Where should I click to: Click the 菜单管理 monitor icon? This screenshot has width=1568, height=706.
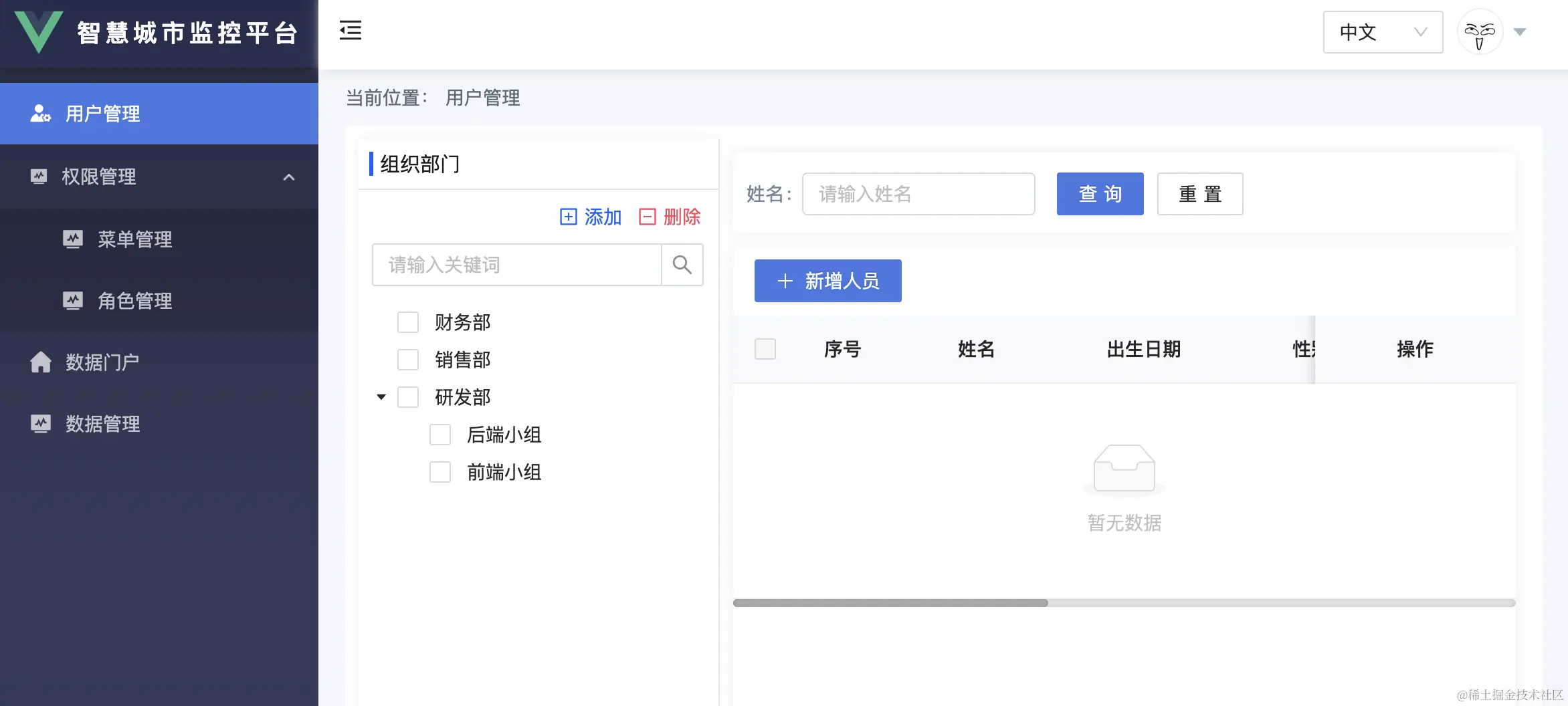(x=73, y=239)
